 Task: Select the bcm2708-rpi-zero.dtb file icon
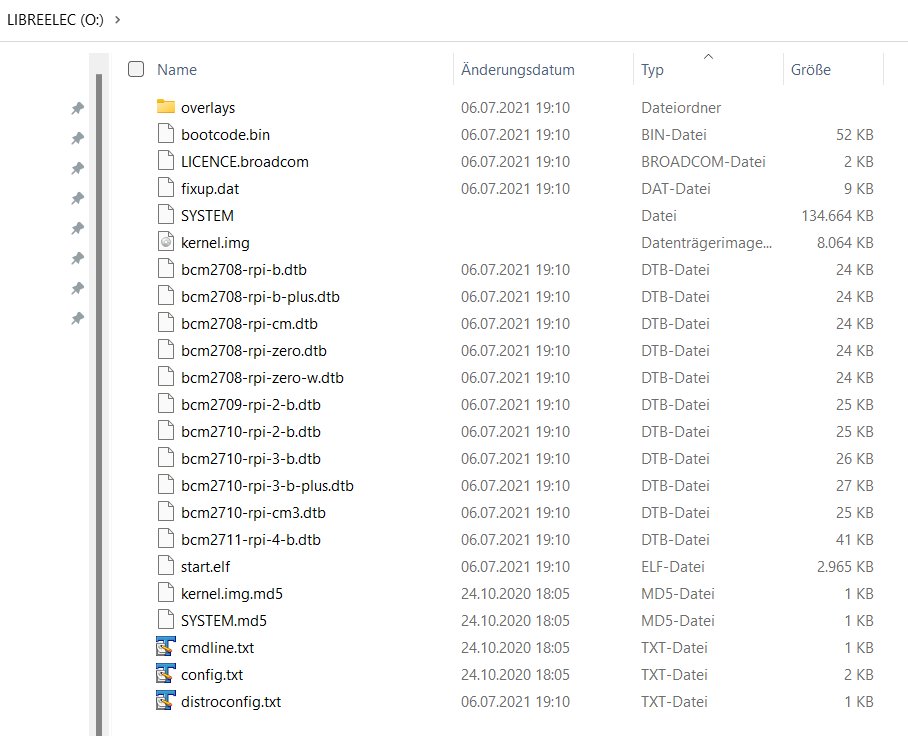point(166,350)
